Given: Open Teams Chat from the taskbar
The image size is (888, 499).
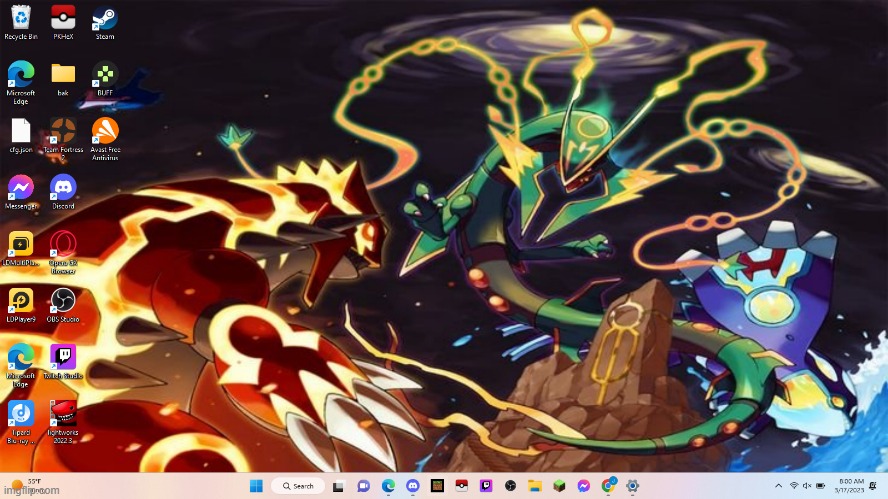Looking at the screenshot, I should coord(363,486).
